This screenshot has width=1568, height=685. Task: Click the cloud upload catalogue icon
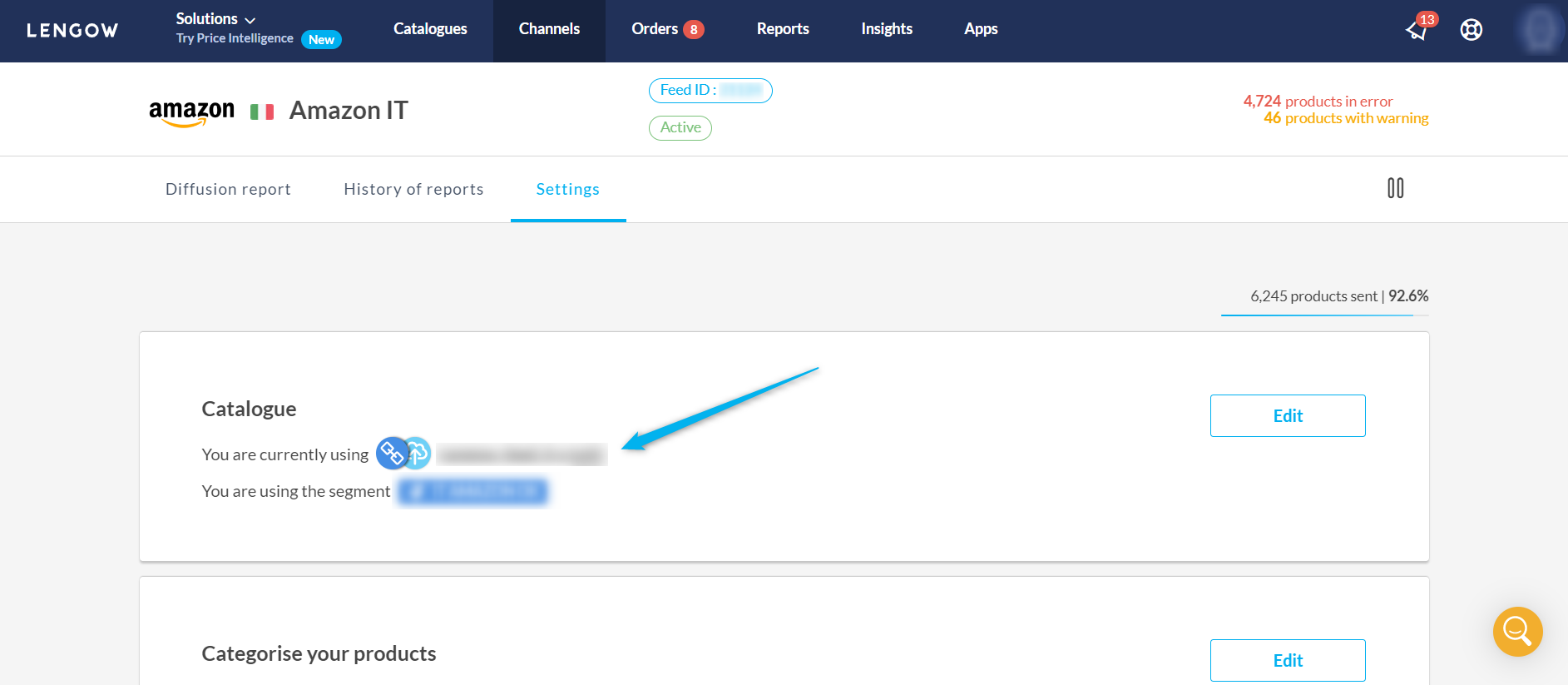click(417, 453)
